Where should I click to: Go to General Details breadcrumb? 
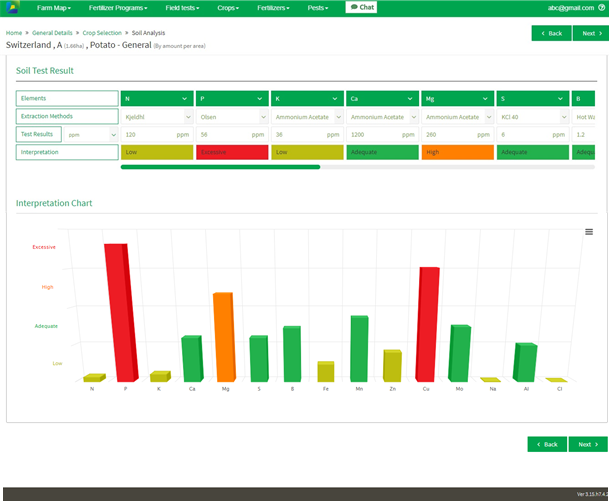[x=52, y=33]
